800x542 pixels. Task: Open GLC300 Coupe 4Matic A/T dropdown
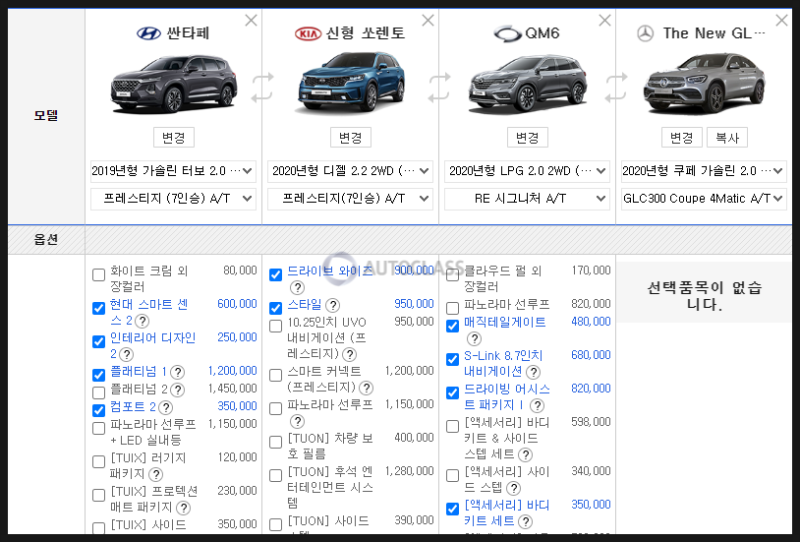click(704, 199)
